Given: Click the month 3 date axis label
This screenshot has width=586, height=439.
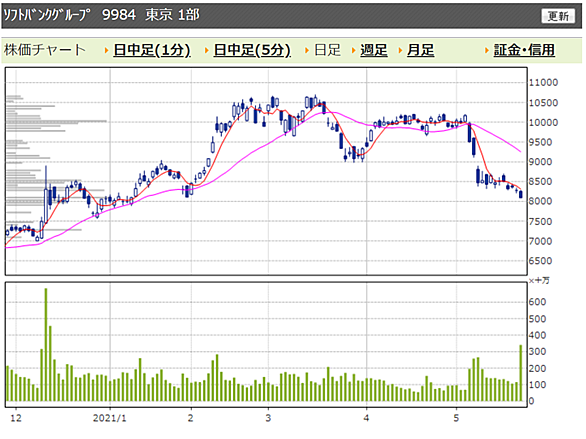Looking at the screenshot, I should [x=268, y=418].
